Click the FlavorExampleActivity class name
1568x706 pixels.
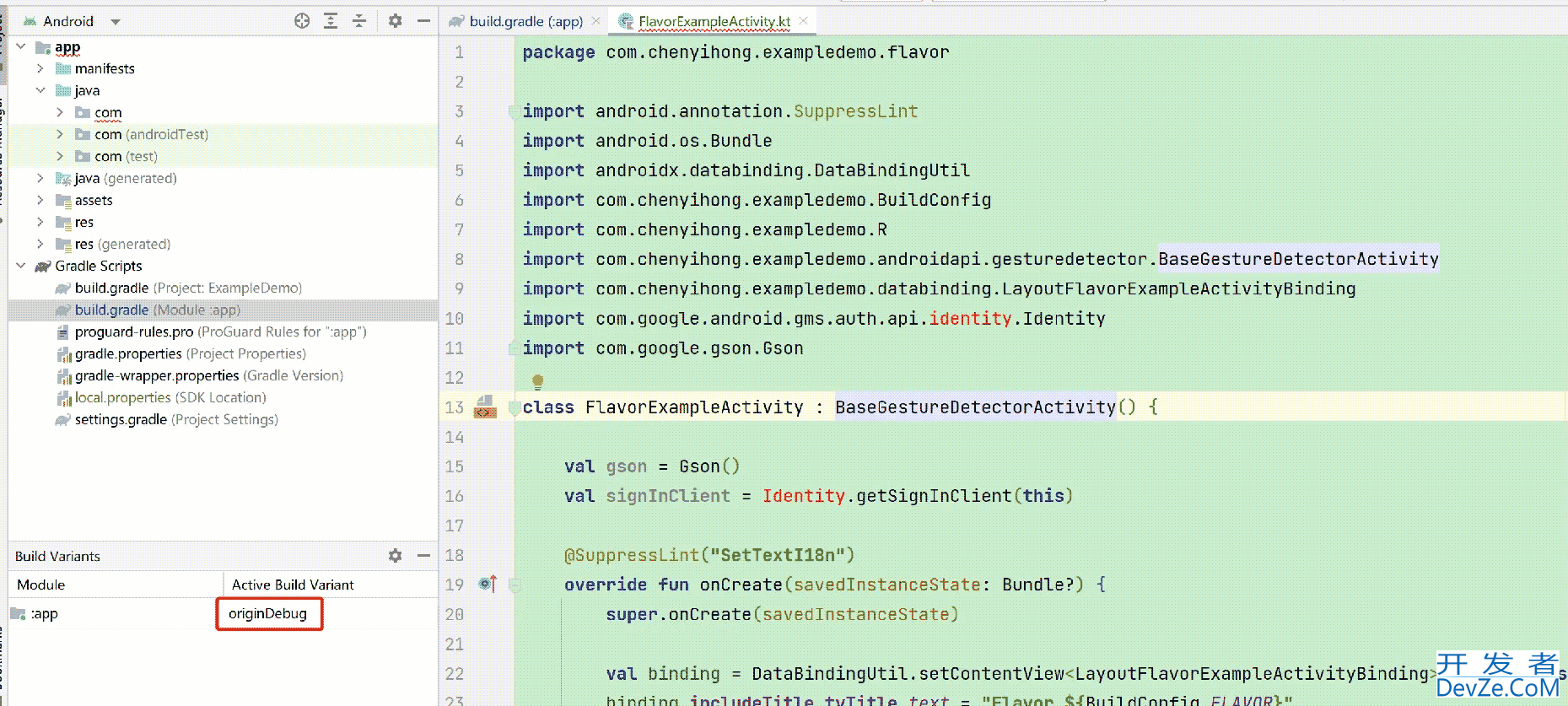pos(694,407)
